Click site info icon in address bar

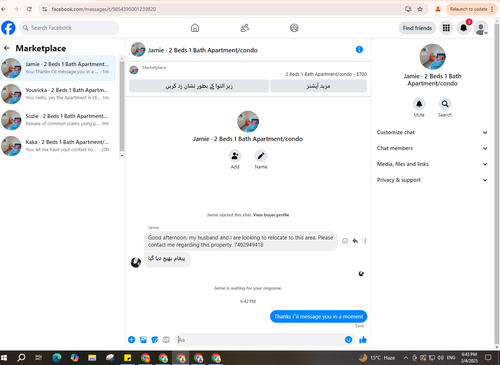[44, 9]
